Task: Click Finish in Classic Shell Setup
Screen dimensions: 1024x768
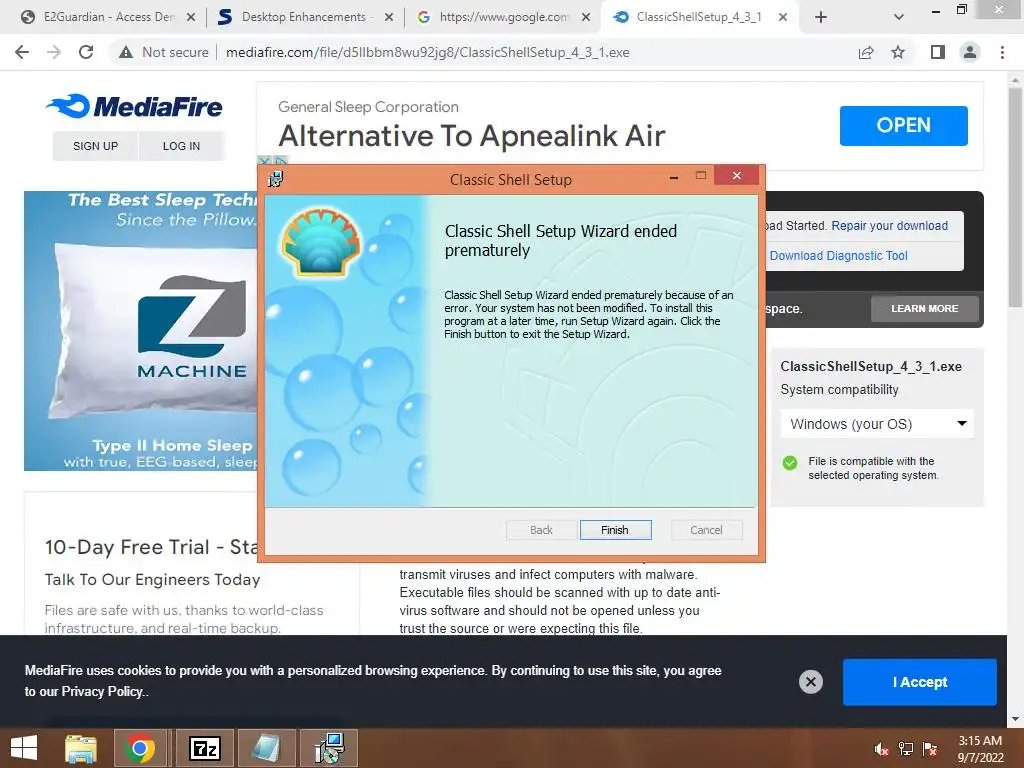Action: pyautogui.click(x=615, y=530)
